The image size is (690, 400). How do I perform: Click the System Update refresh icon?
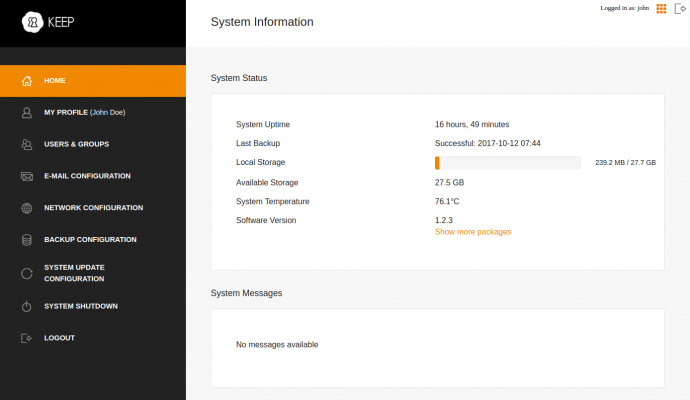(27, 273)
